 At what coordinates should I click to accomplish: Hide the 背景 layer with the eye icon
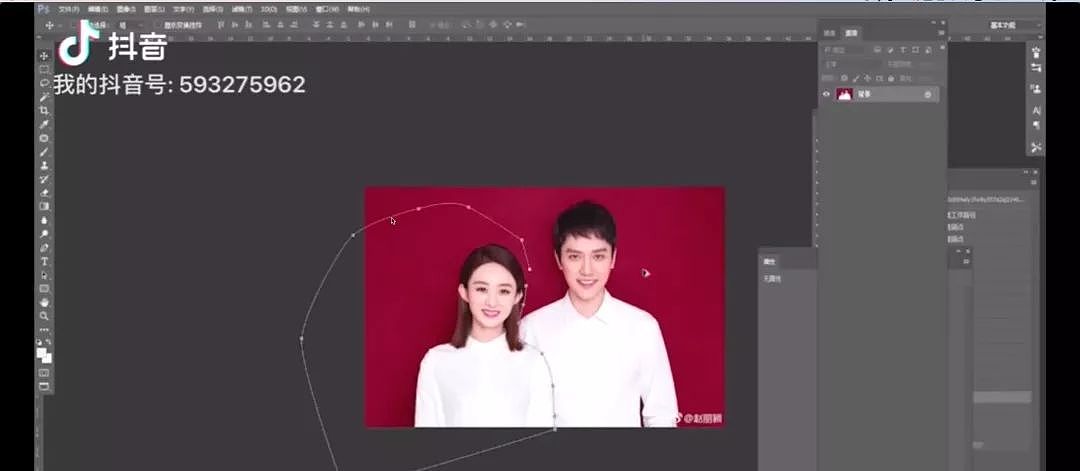coord(827,94)
